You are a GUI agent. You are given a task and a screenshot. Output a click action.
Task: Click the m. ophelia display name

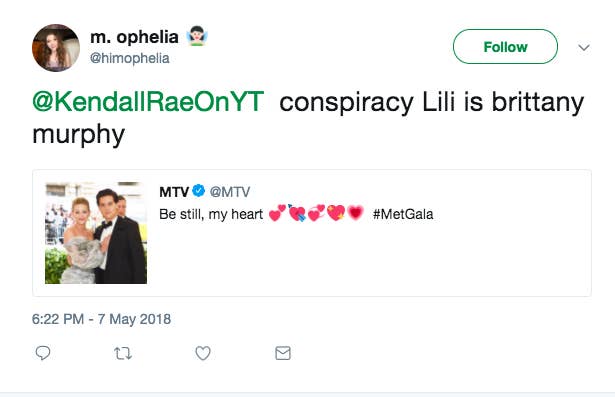(x=135, y=37)
